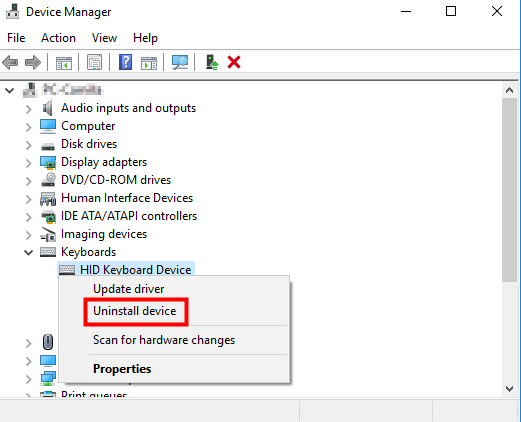Open the Properties toolbar icon
The height and width of the screenshot is (422, 521).
click(x=94, y=62)
